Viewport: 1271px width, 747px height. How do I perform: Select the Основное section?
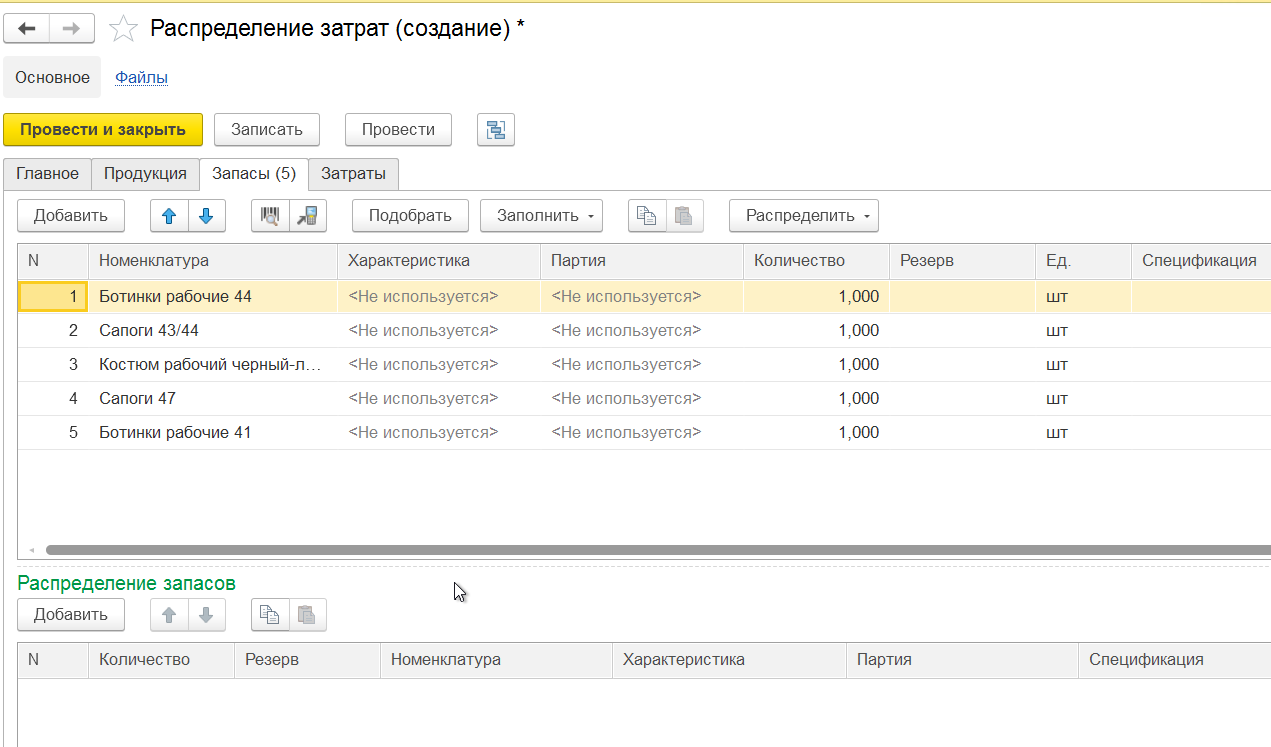coord(52,77)
